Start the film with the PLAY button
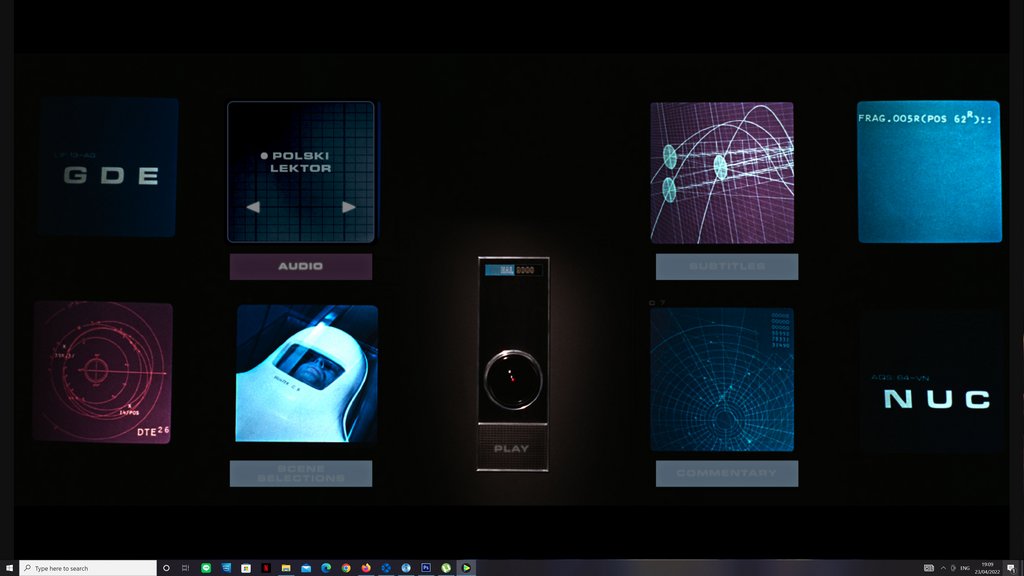The image size is (1024, 576). pos(513,447)
